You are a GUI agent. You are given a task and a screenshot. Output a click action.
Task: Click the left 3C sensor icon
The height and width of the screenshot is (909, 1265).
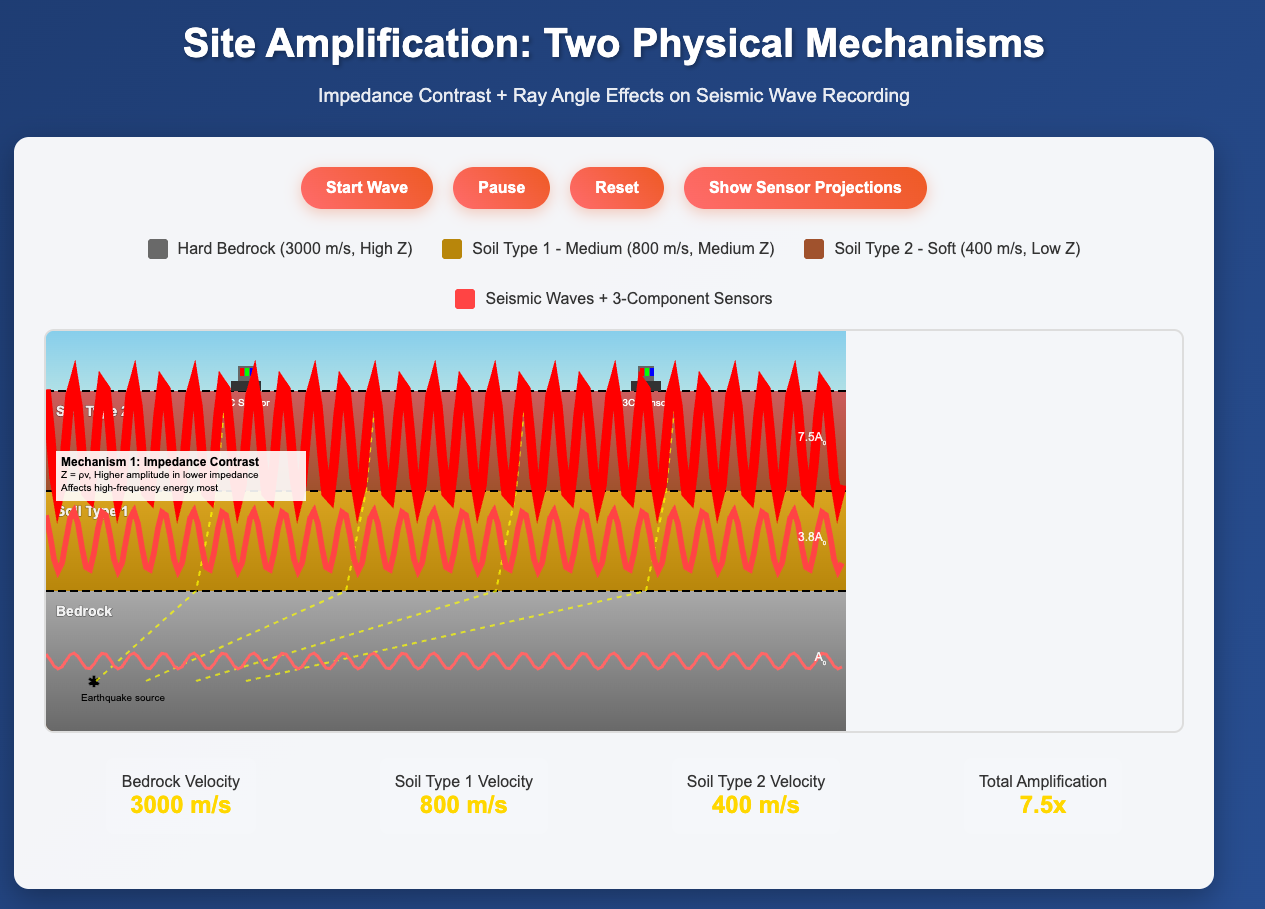(245, 380)
